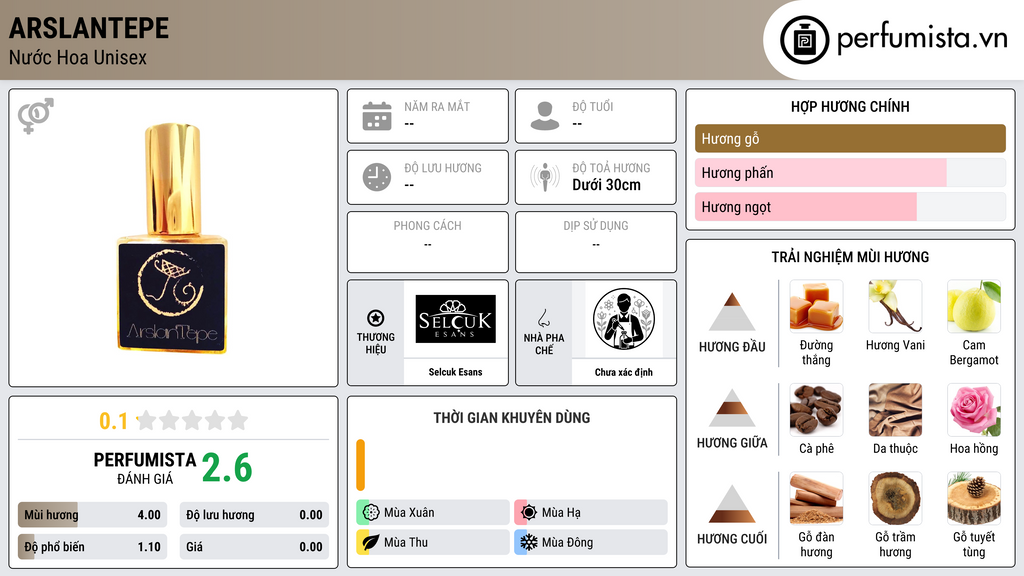Click the five-star rating row
The width and height of the screenshot is (1024, 576).
pos(192,420)
